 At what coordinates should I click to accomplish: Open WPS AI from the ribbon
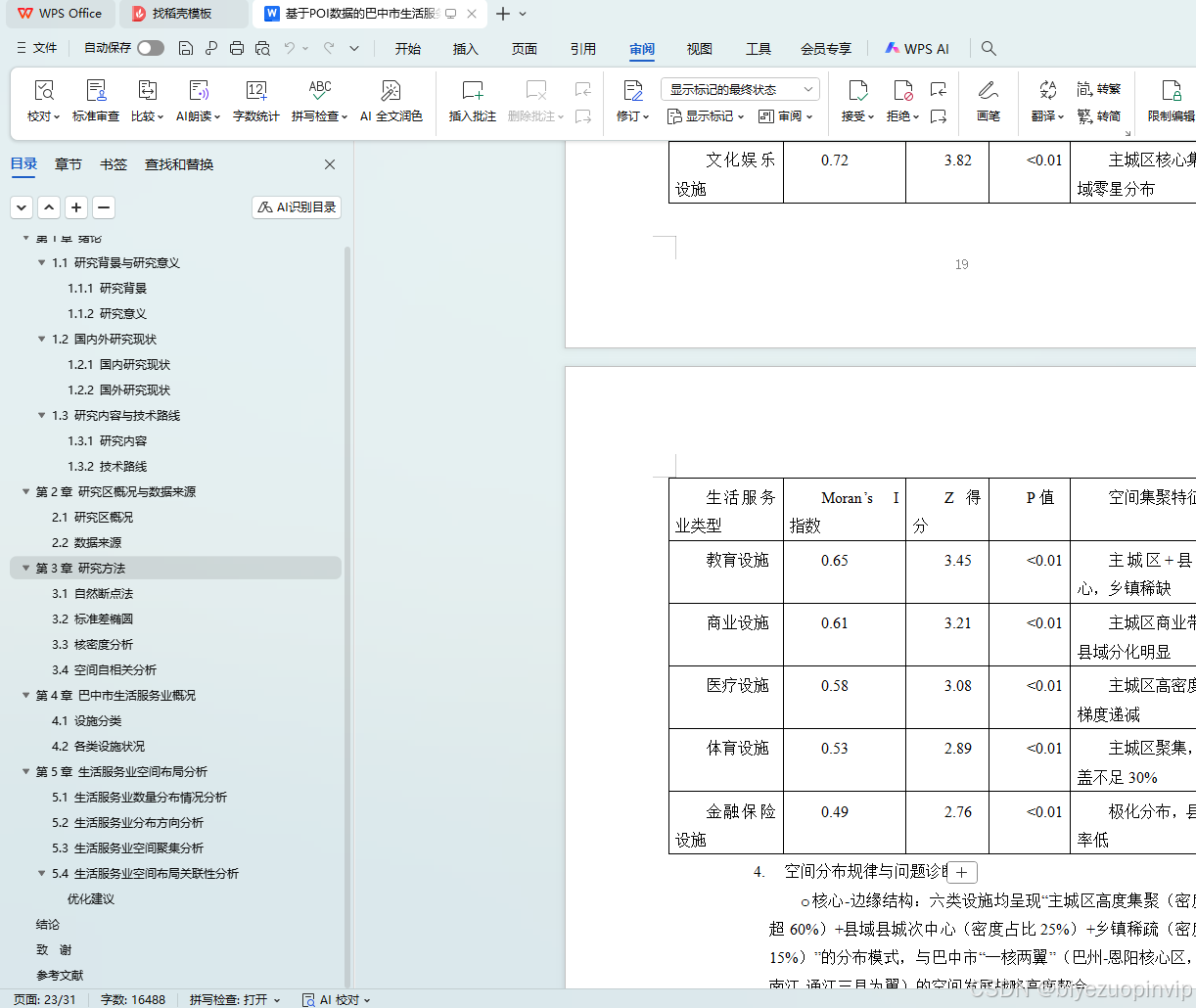tap(917, 49)
